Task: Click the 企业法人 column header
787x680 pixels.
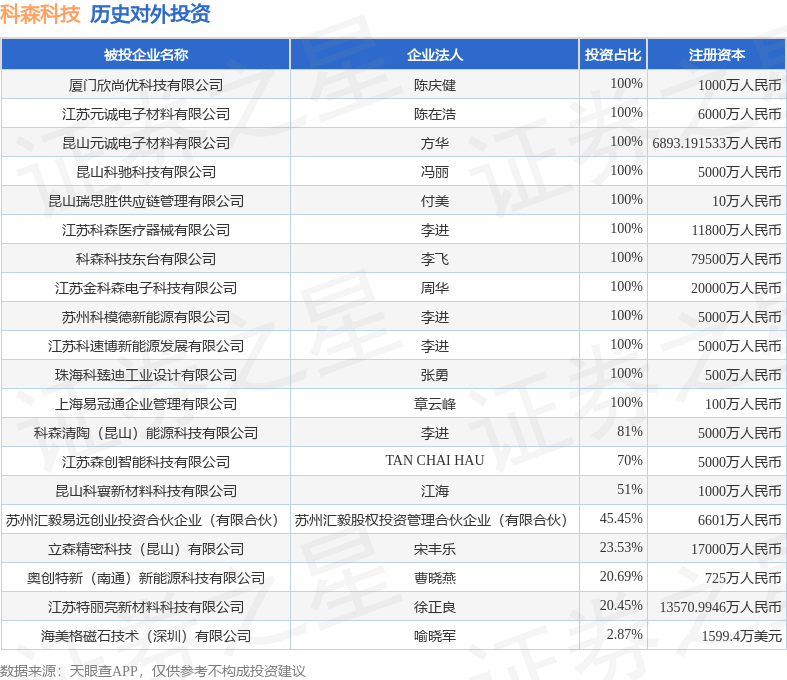Action: pos(435,54)
